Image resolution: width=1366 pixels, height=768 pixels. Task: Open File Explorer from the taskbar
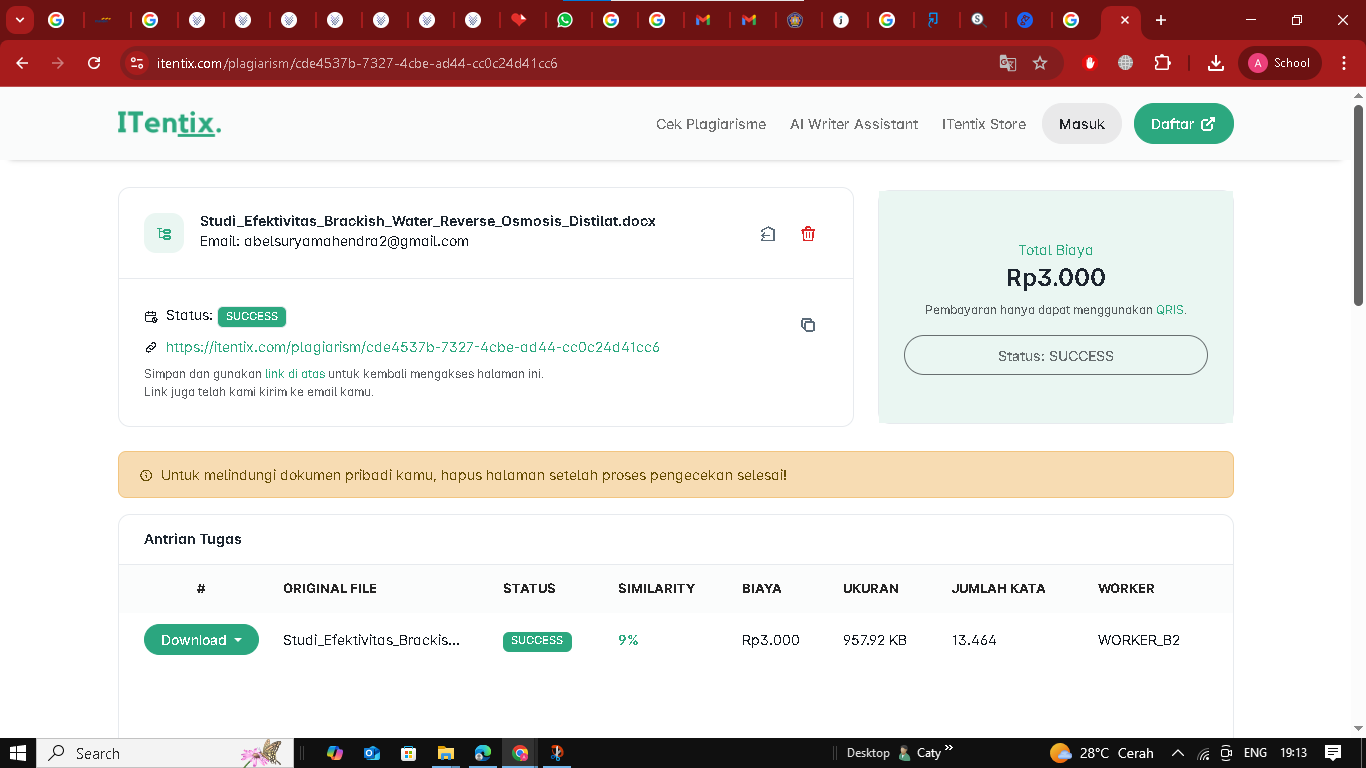pyautogui.click(x=446, y=753)
